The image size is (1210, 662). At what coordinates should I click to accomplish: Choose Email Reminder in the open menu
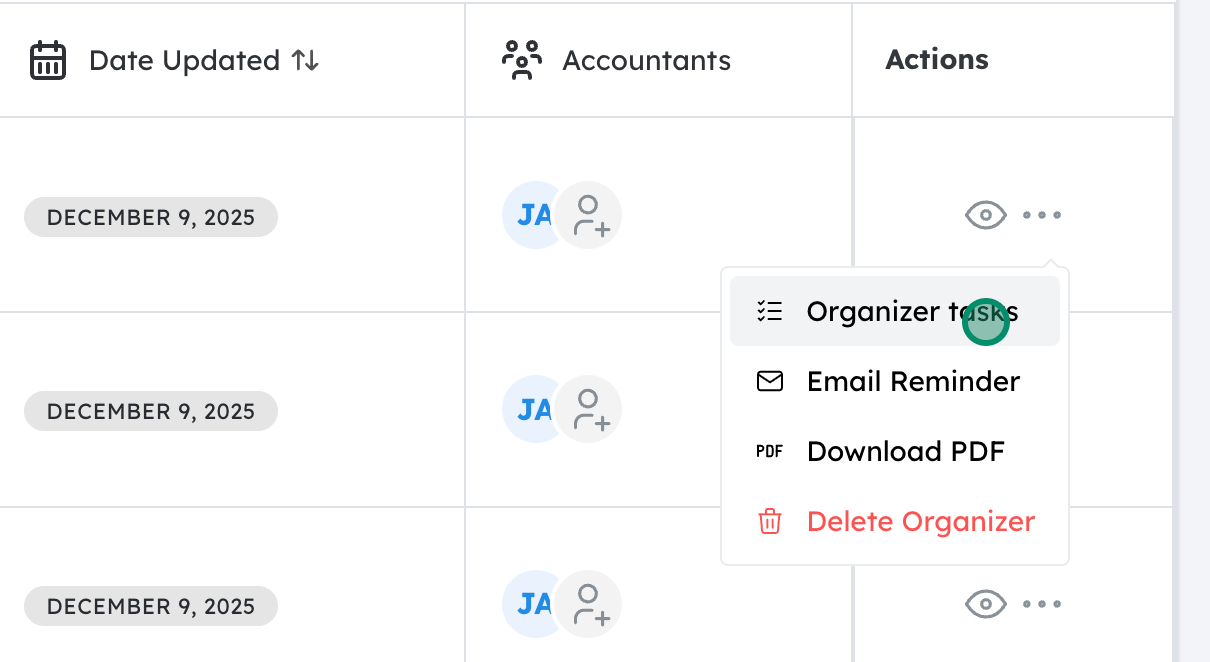pos(913,381)
